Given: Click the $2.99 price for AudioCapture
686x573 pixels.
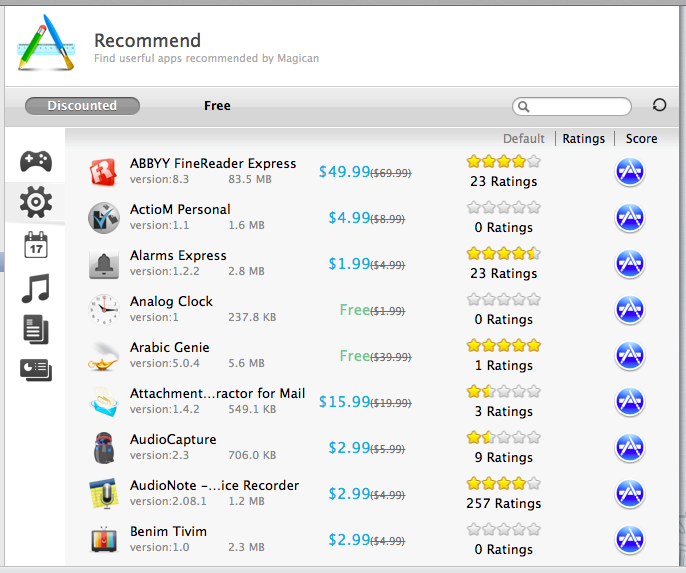Looking at the screenshot, I should pyautogui.click(x=350, y=448).
